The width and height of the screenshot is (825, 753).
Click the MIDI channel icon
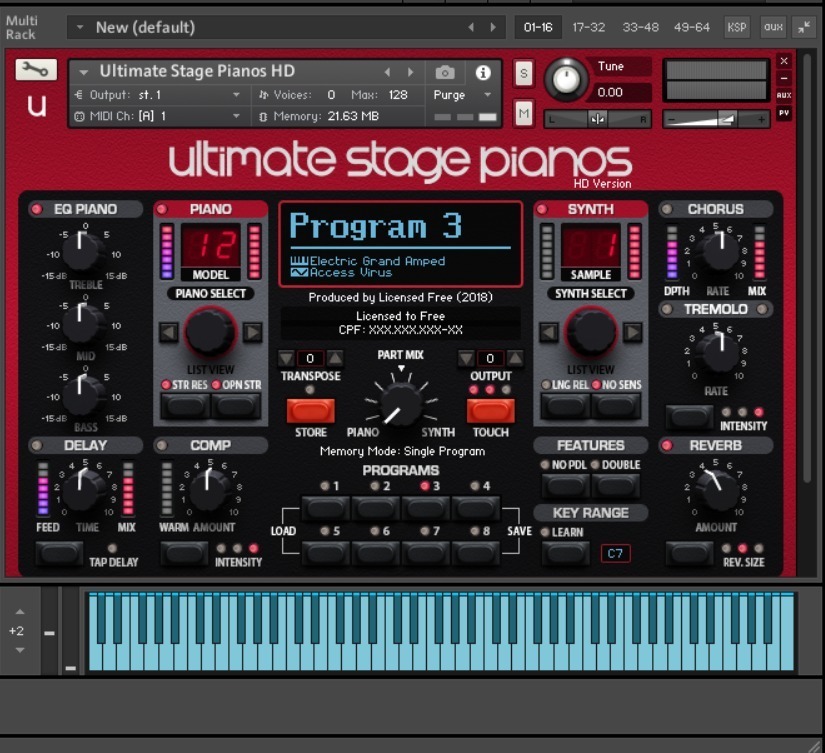click(x=79, y=116)
